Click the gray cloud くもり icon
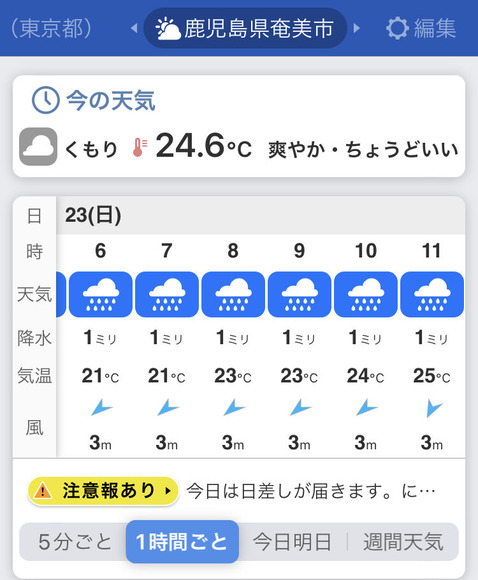This screenshot has width=478, height=580. [38, 146]
